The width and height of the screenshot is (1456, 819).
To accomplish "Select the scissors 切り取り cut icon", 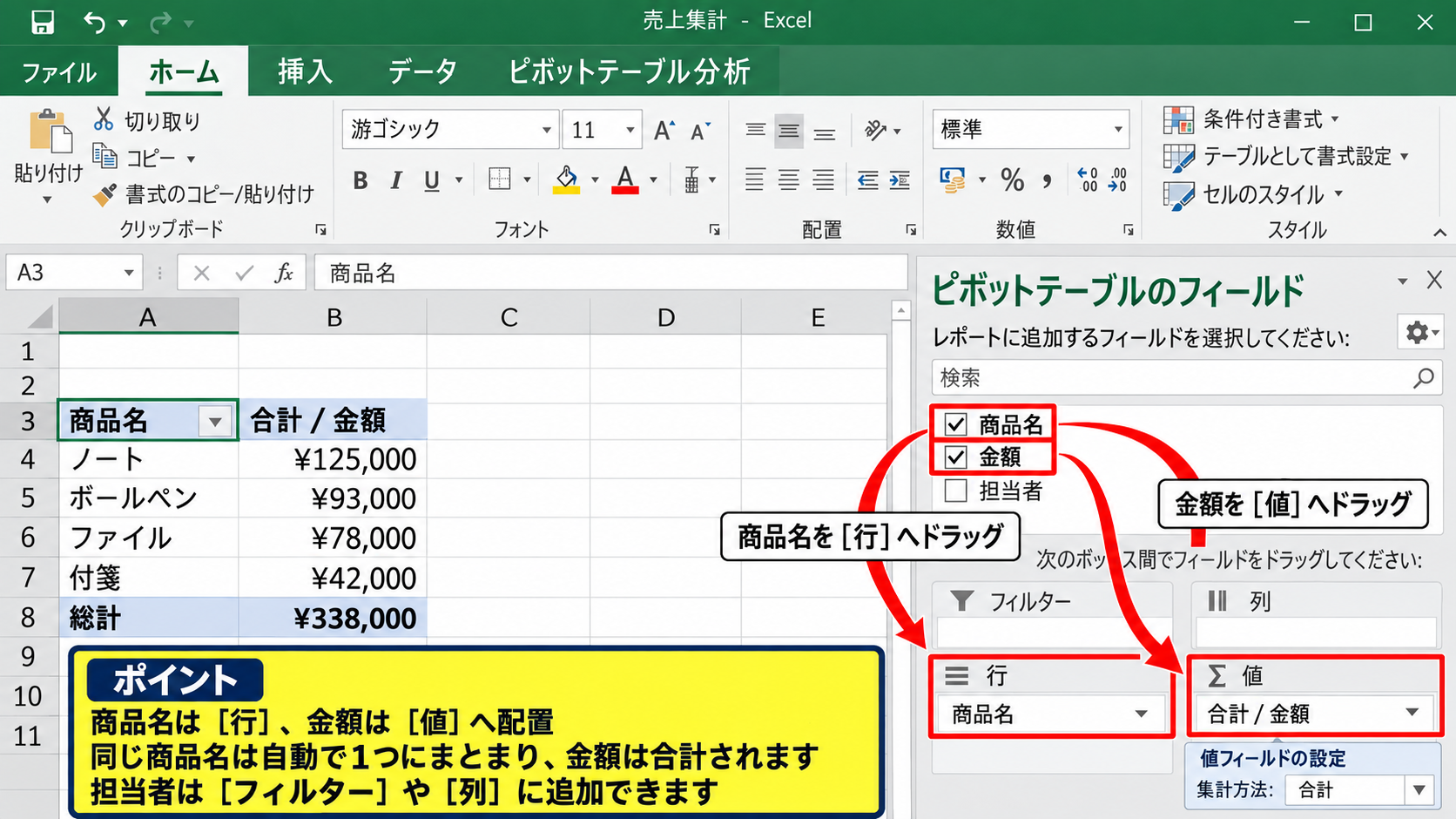I will (x=104, y=119).
